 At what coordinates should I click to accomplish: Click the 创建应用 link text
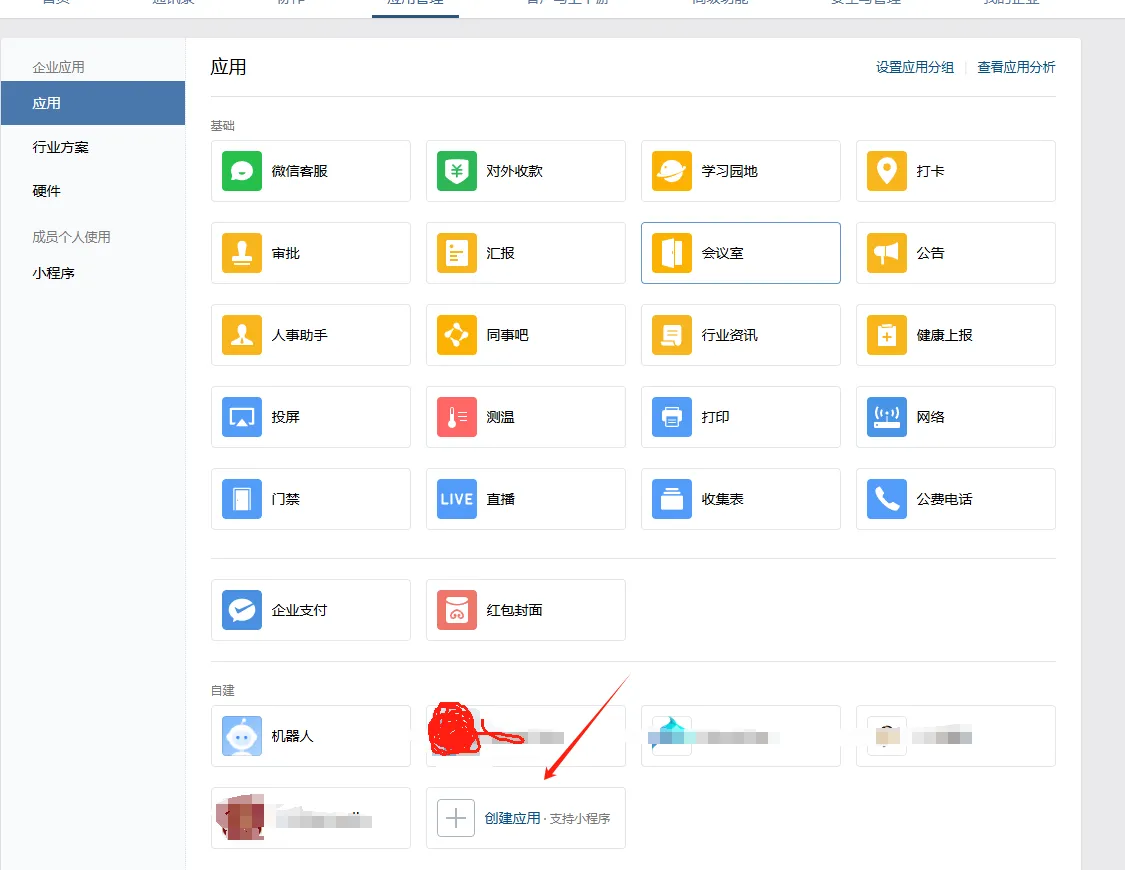click(x=512, y=818)
